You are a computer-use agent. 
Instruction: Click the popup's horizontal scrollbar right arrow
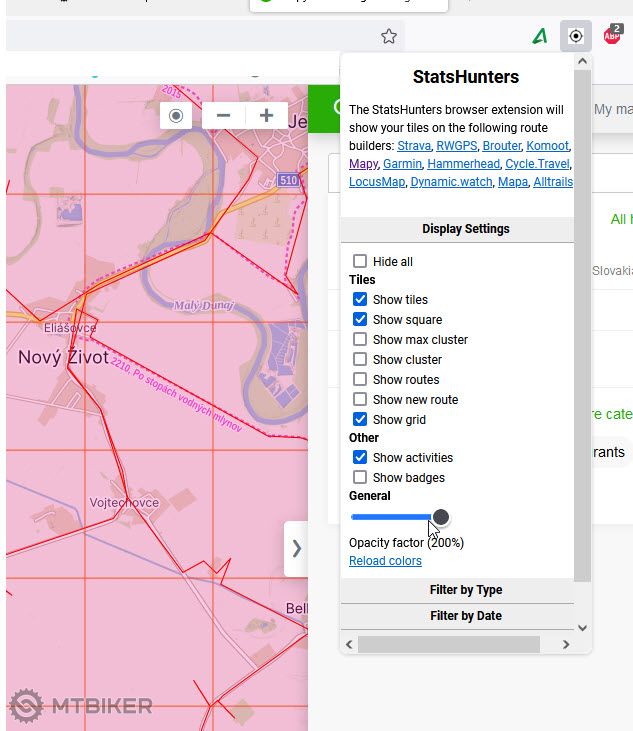(566, 645)
